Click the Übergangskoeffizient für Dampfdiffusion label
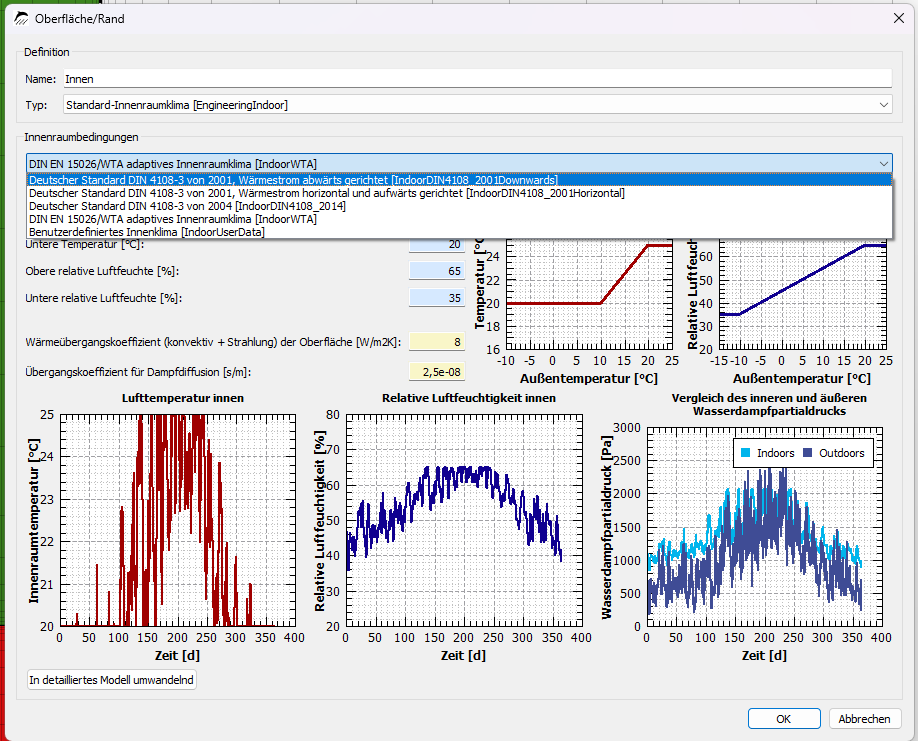 tap(138, 372)
